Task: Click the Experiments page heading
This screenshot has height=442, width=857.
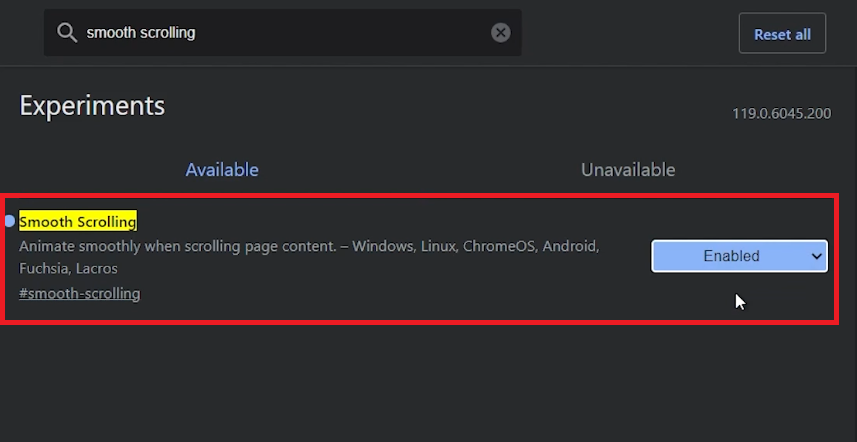Action: coord(92,106)
